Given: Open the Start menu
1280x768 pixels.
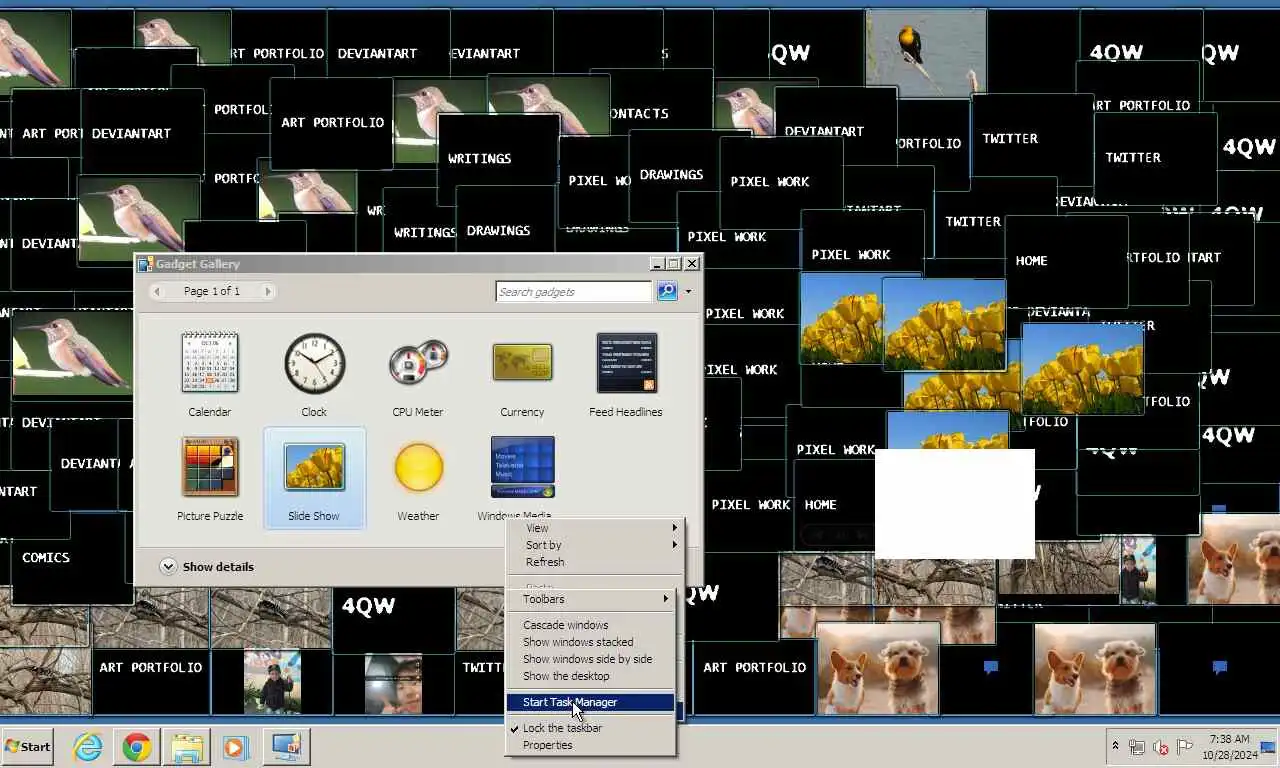Looking at the screenshot, I should tap(28, 746).
